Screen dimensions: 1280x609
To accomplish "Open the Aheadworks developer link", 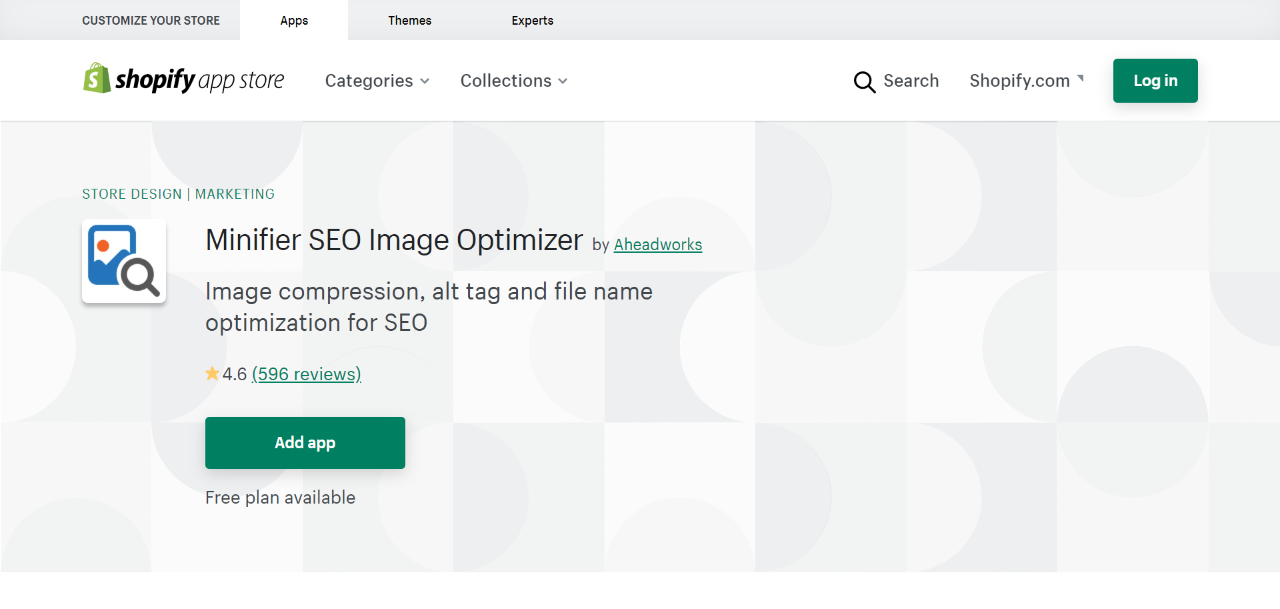I will 658,244.
